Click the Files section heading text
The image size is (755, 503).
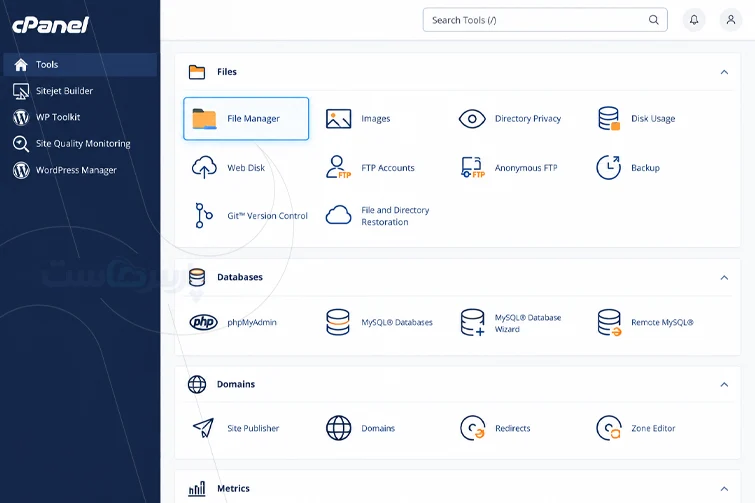(x=227, y=72)
